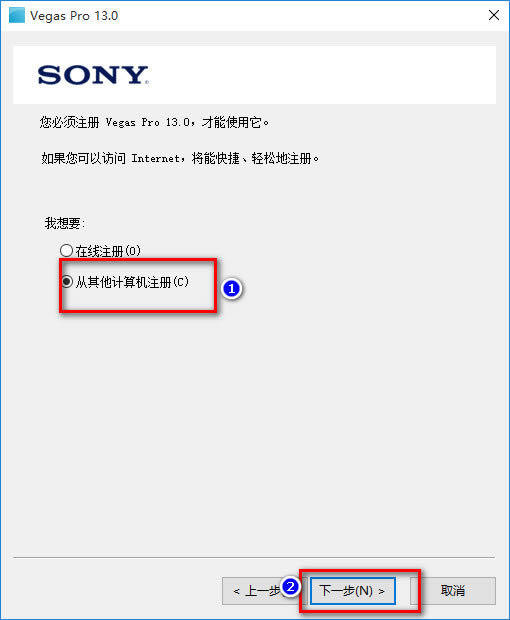Select the 从其他计算机注册(C) radio button
Screen dimensions: 510x620
point(67,282)
